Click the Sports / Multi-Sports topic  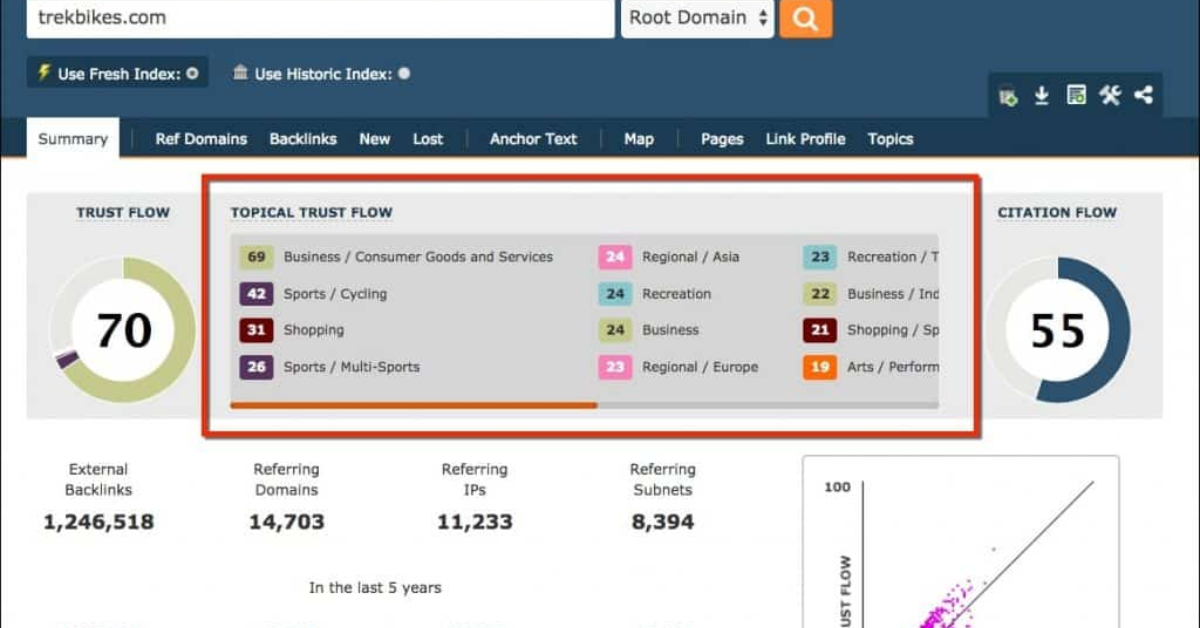[352, 367]
